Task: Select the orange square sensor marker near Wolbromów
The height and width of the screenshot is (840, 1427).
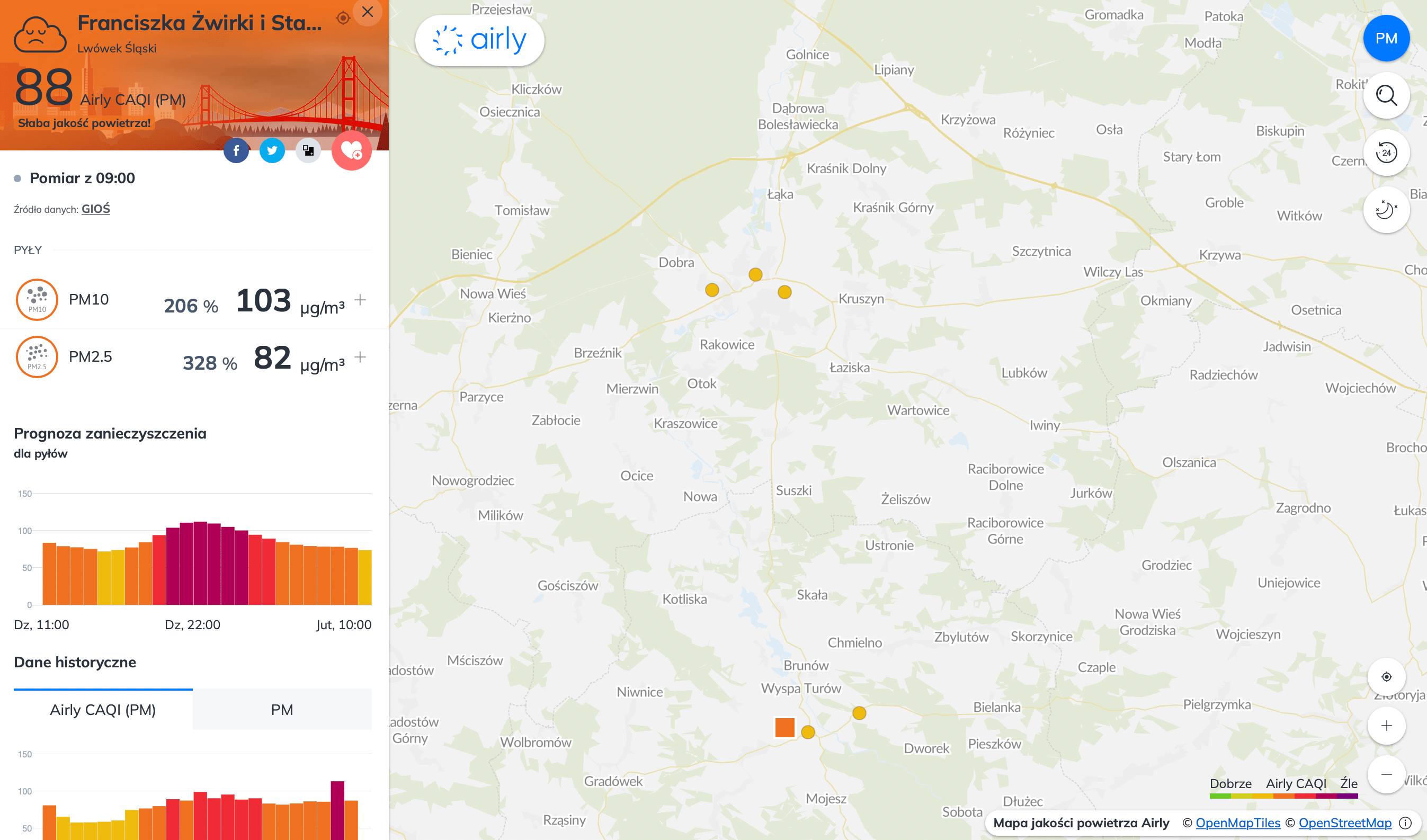Action: point(785,727)
